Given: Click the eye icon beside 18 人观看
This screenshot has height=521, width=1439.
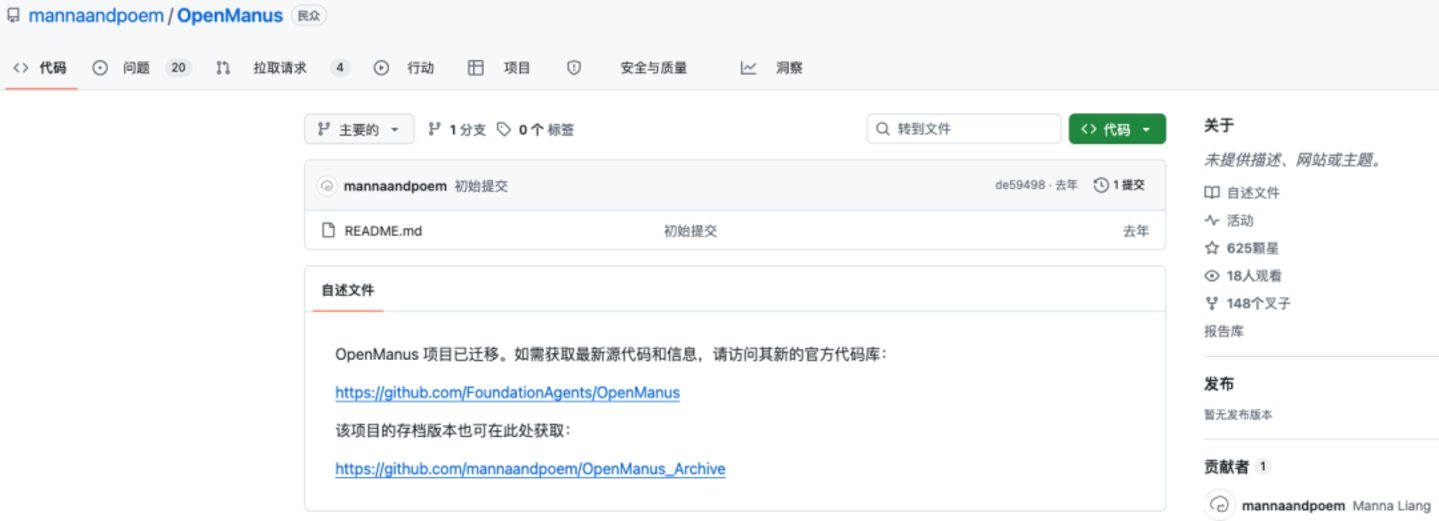Looking at the screenshot, I should (1211, 276).
